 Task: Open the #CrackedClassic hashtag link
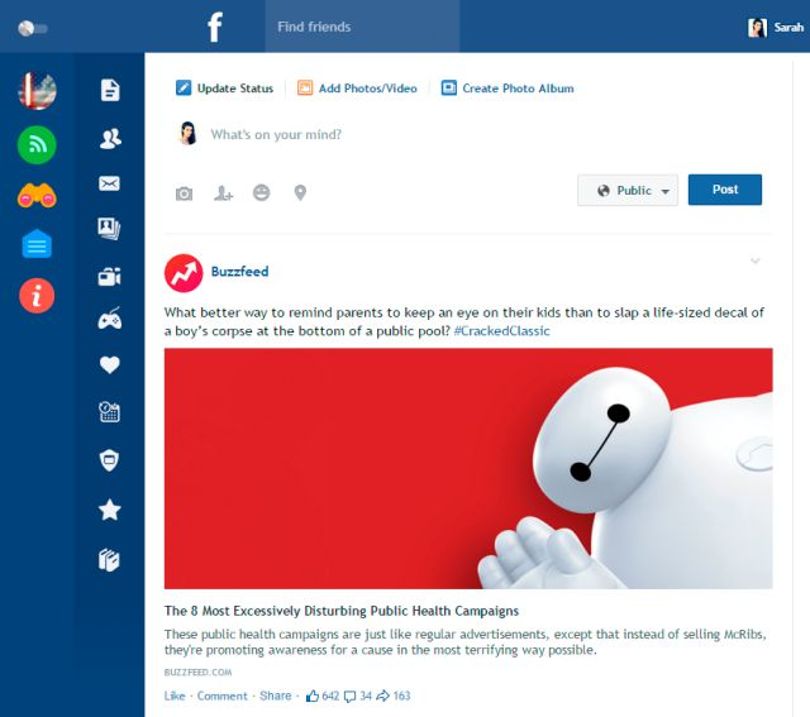coord(502,331)
